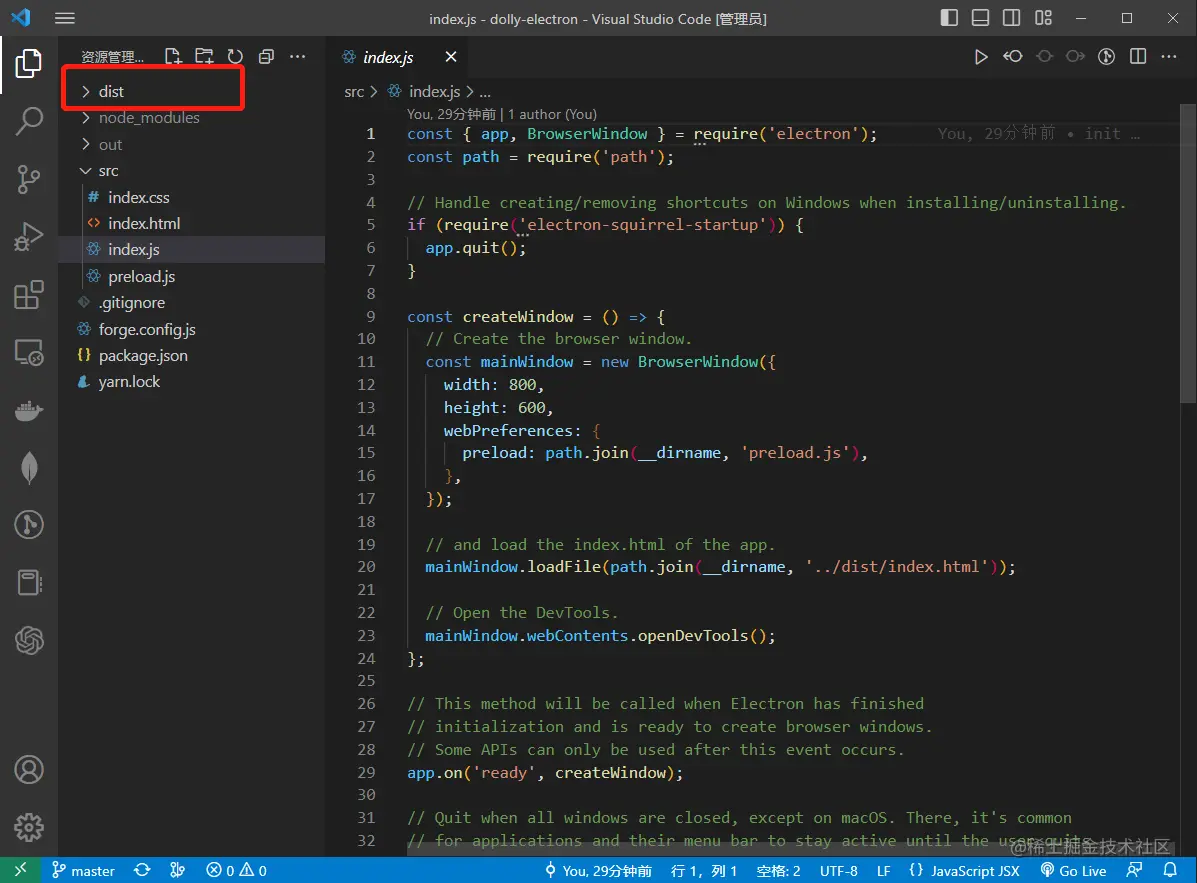
Task: Collapse the src folder
Action: coord(108,171)
